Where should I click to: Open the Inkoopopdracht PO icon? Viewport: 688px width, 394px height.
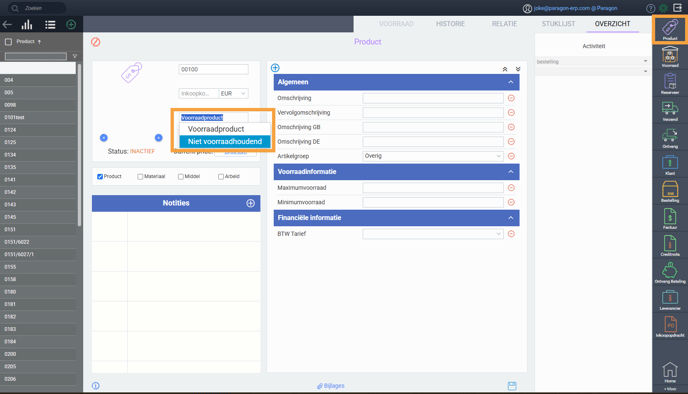point(670,327)
